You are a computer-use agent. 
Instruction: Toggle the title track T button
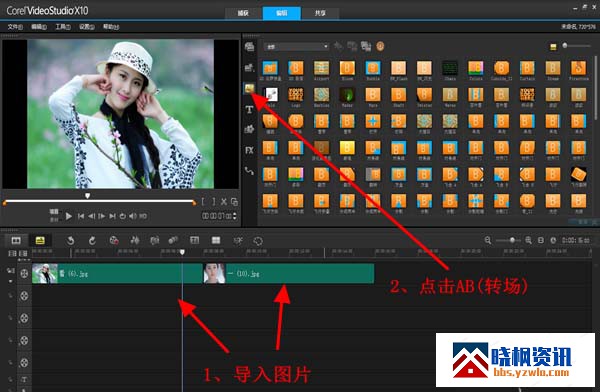(x=24, y=379)
